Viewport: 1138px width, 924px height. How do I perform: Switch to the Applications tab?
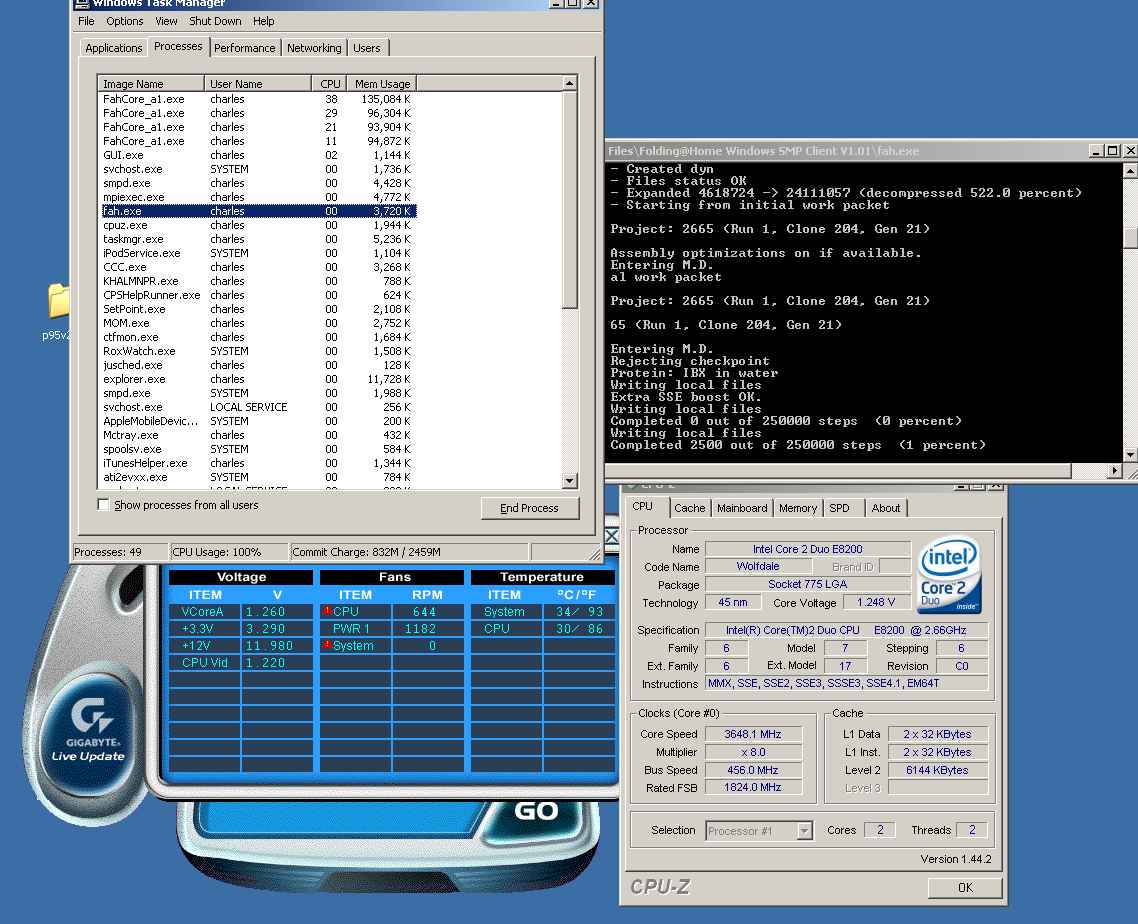(113, 48)
